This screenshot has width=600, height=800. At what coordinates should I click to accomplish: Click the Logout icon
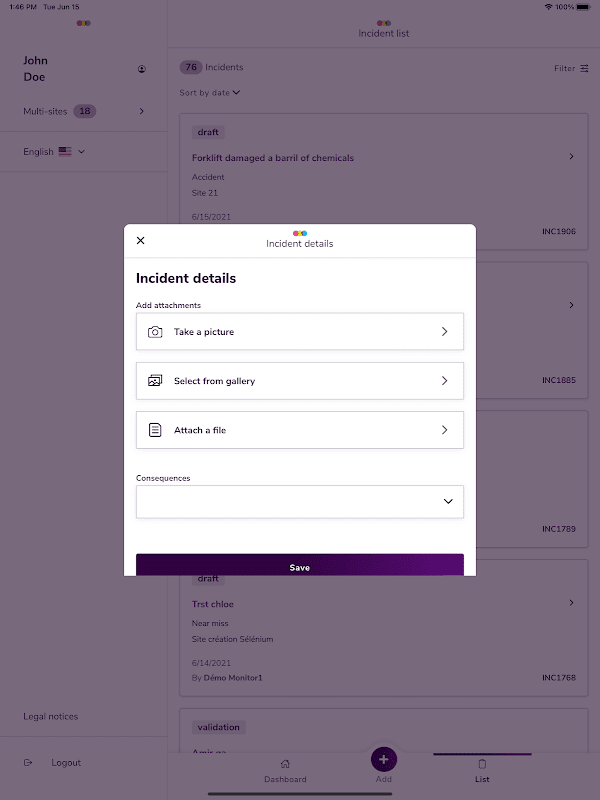tap(29, 763)
